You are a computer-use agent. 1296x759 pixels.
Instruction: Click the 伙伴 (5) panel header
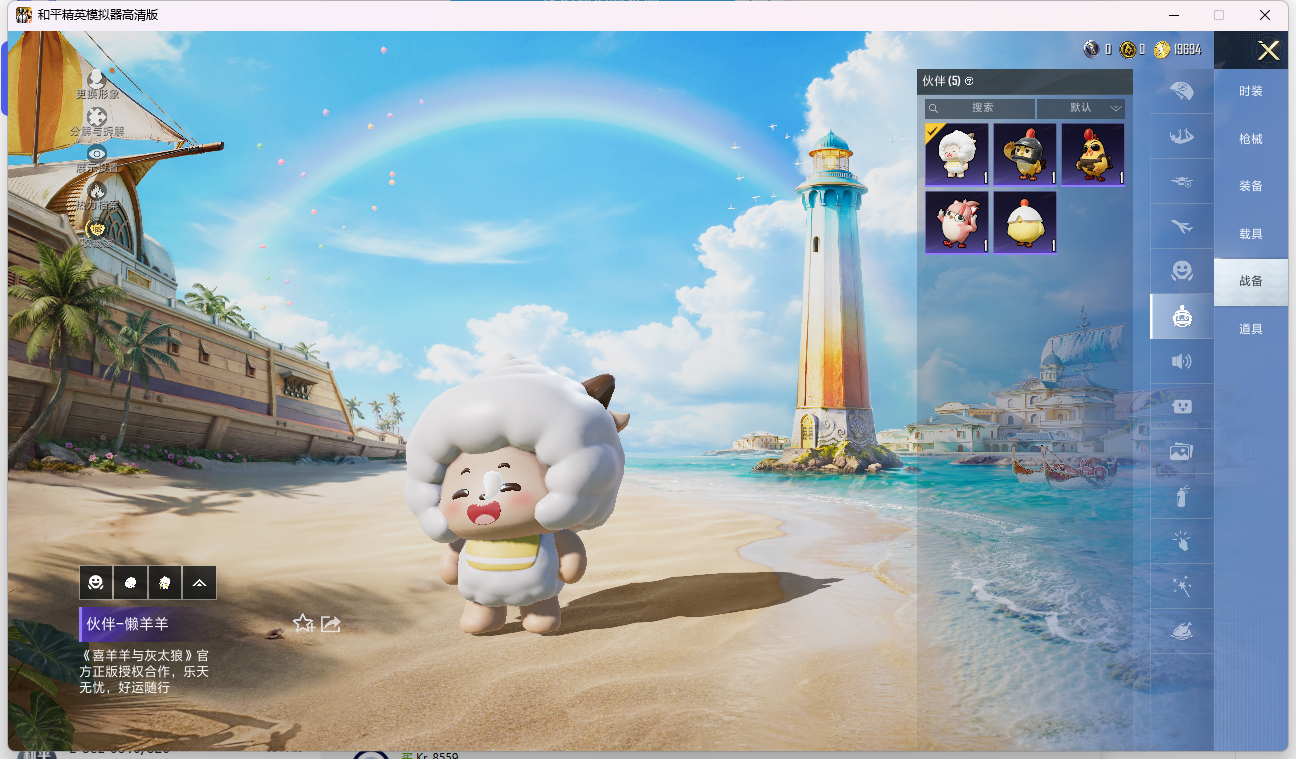[x=1025, y=81]
